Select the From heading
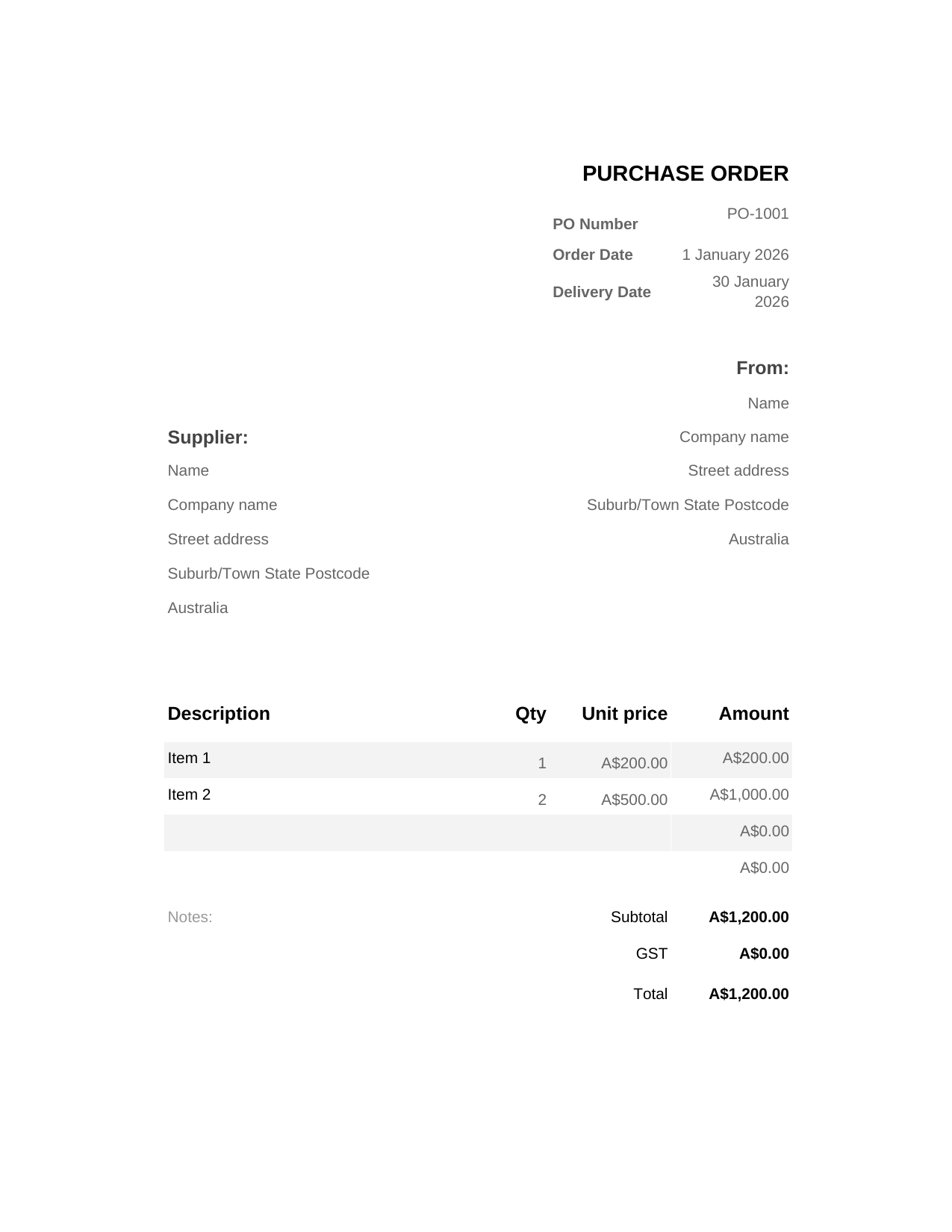952x1232 pixels. [x=762, y=368]
